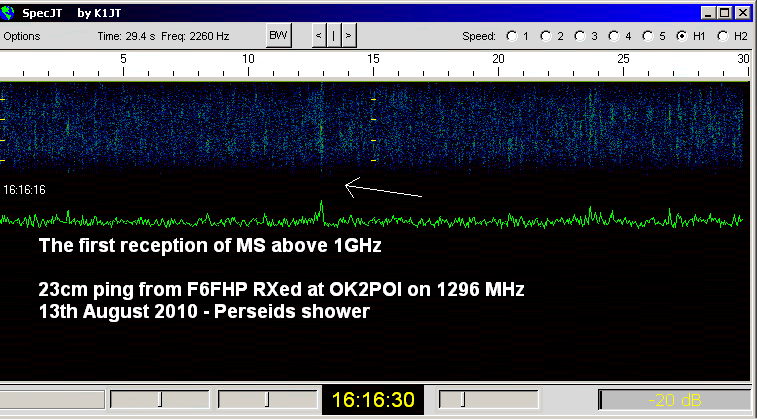Minimize the SpecJT window

click(x=708, y=13)
